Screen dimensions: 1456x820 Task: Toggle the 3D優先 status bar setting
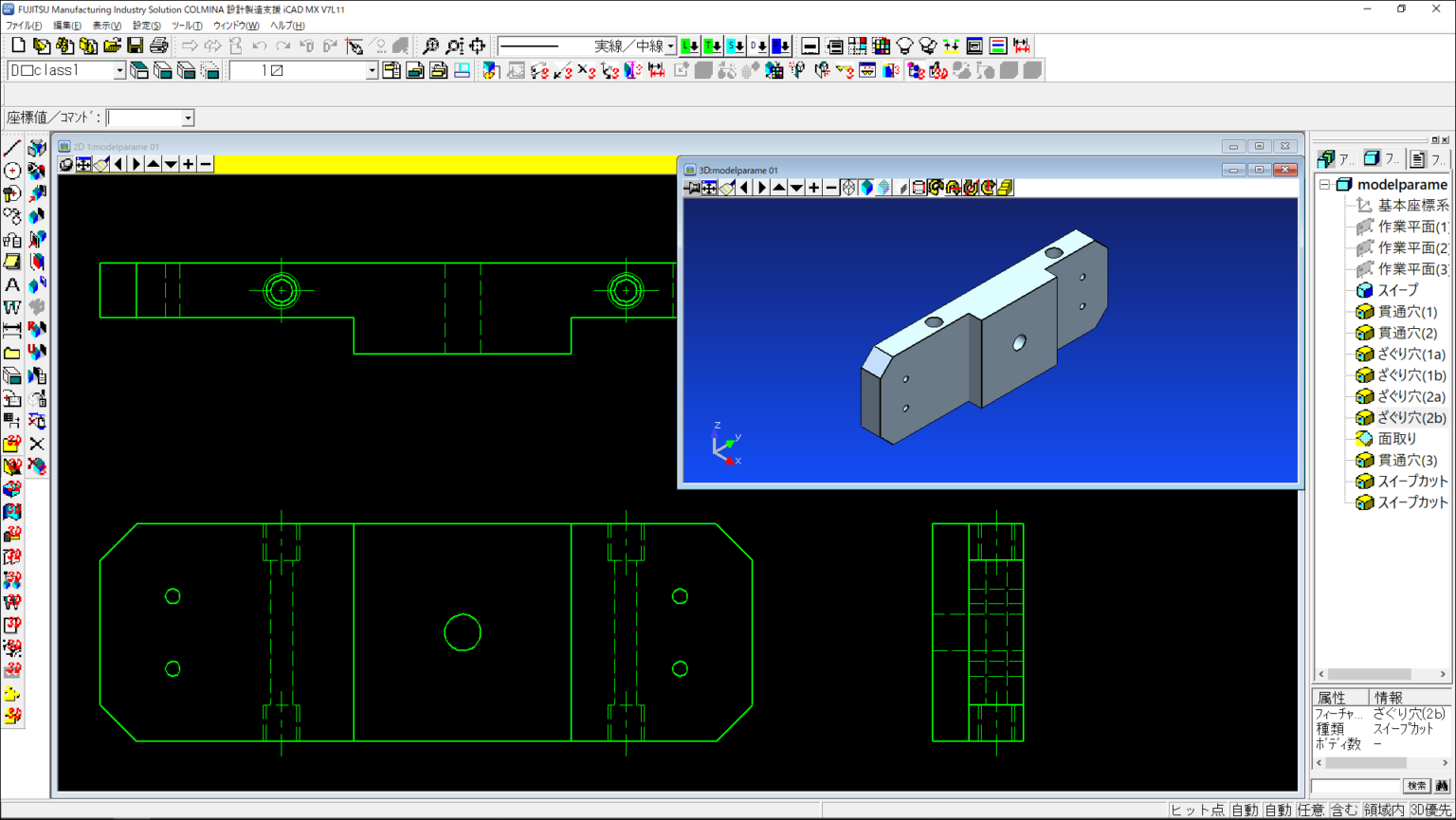[1430, 810]
